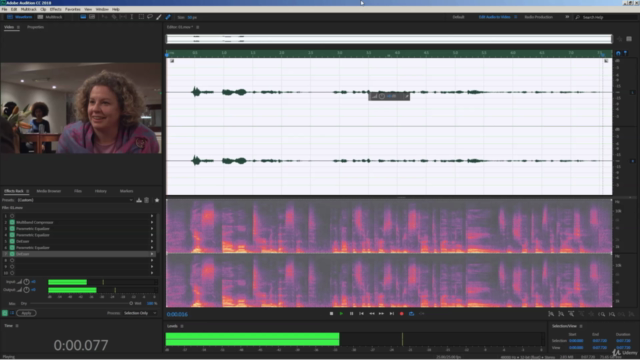Toggle power for slot 6 Parametric Equalizer

click(x=12, y=247)
